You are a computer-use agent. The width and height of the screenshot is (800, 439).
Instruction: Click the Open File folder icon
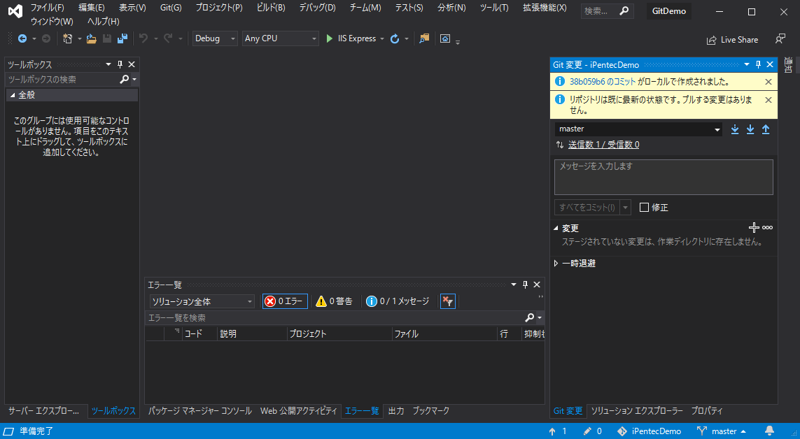[91, 38]
